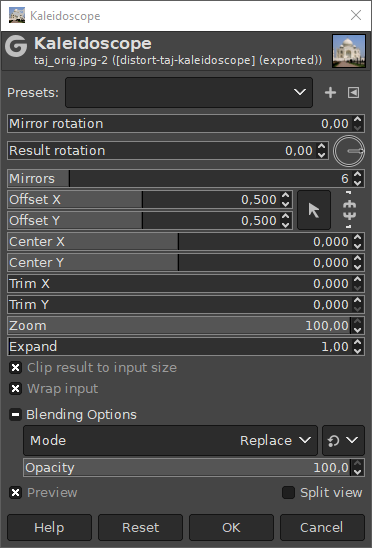This screenshot has height=548, width=372.
Task: Decrease Result rotation with down arrow
Action: [x=321, y=155]
